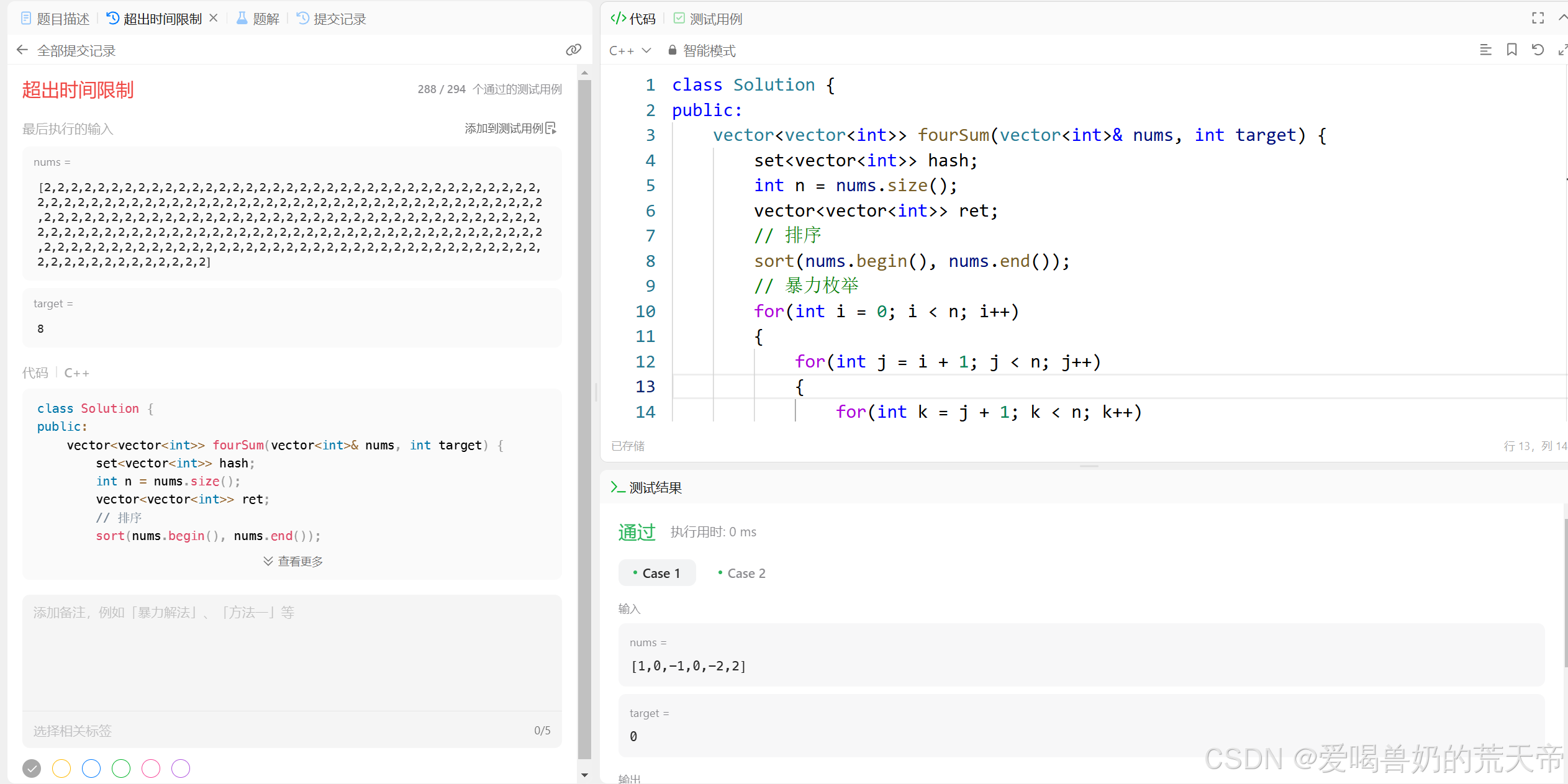The image size is (1568, 784).
Task: Select the yellow color swatch
Action: pyautogui.click(x=61, y=768)
